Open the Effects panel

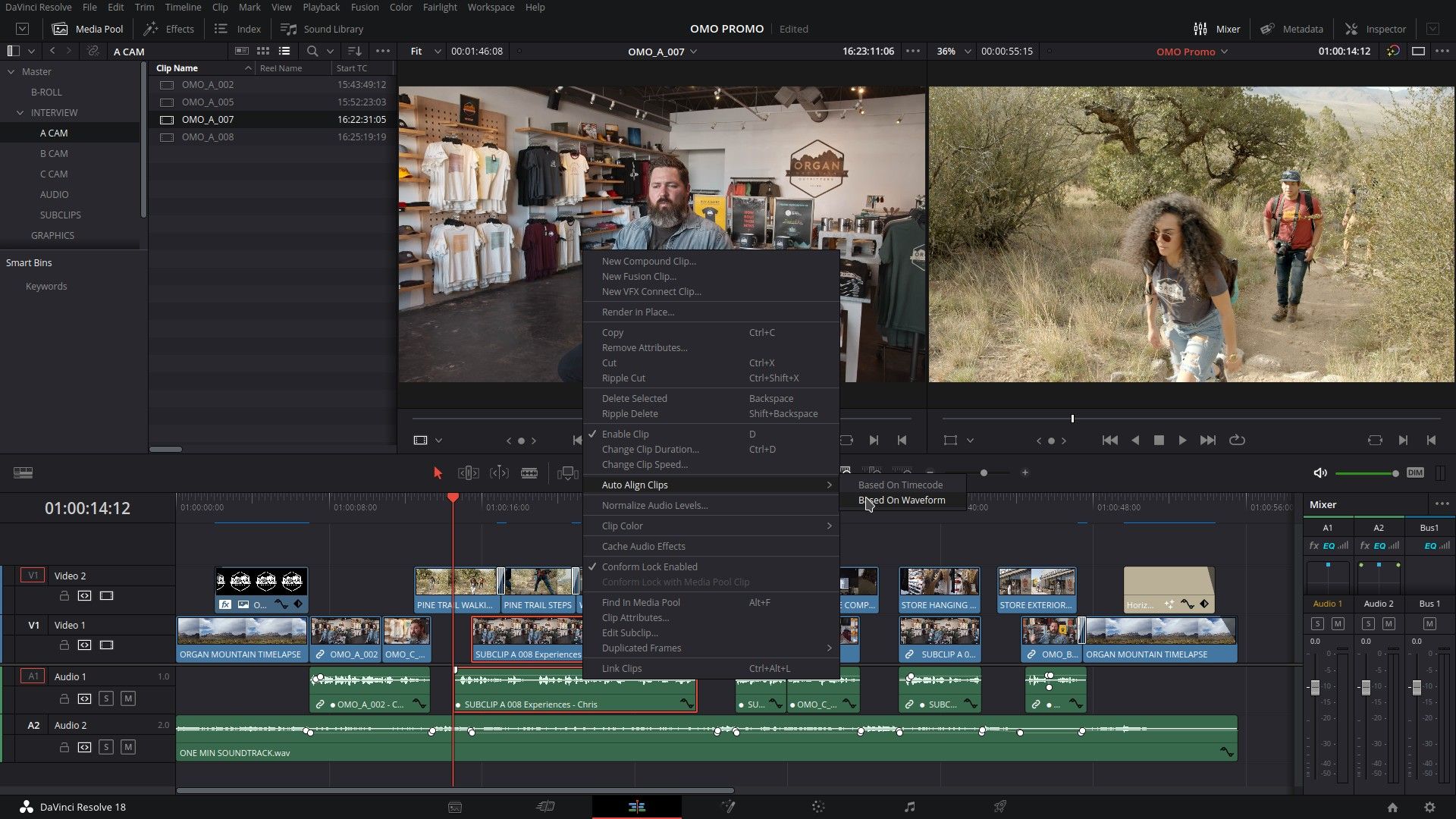(x=168, y=29)
